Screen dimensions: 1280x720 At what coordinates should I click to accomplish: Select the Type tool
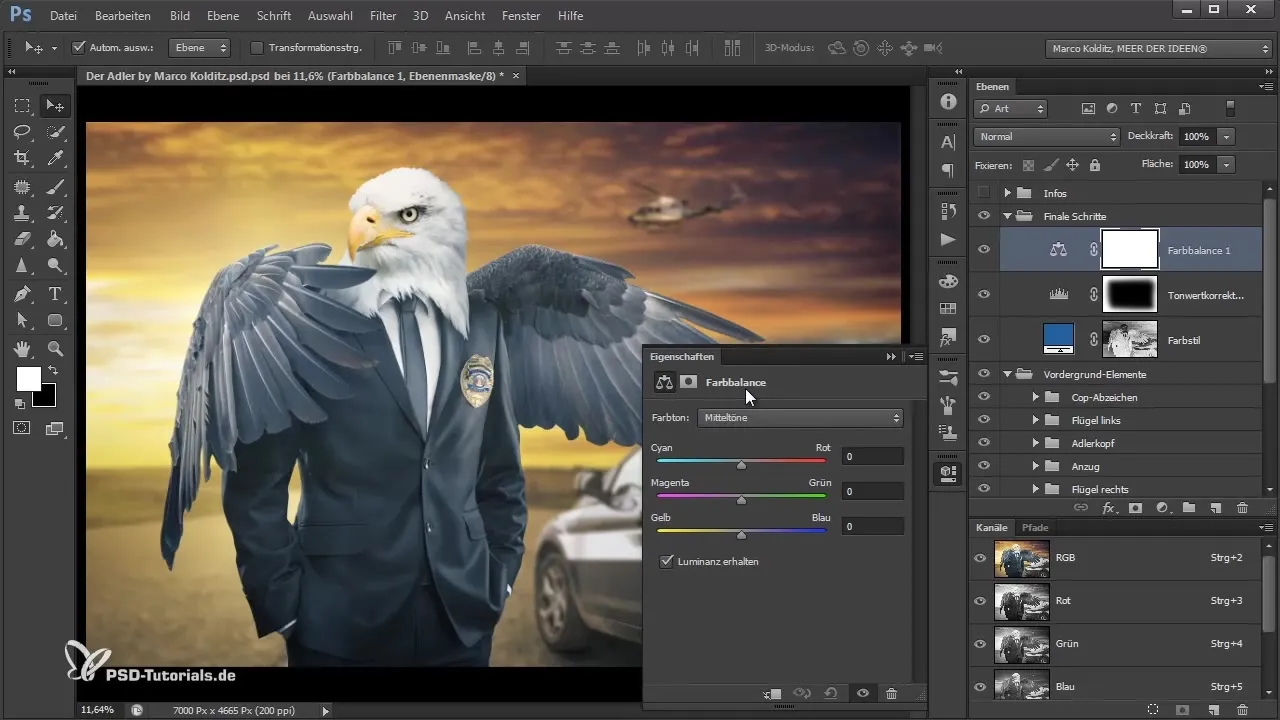tap(56, 294)
